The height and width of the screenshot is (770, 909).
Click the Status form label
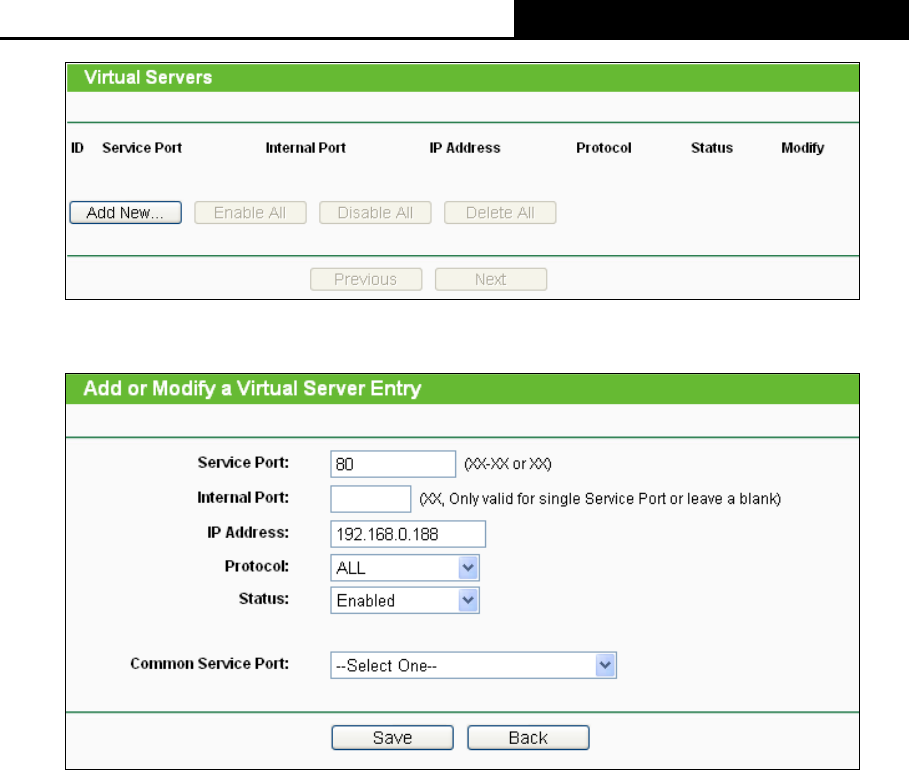click(264, 598)
